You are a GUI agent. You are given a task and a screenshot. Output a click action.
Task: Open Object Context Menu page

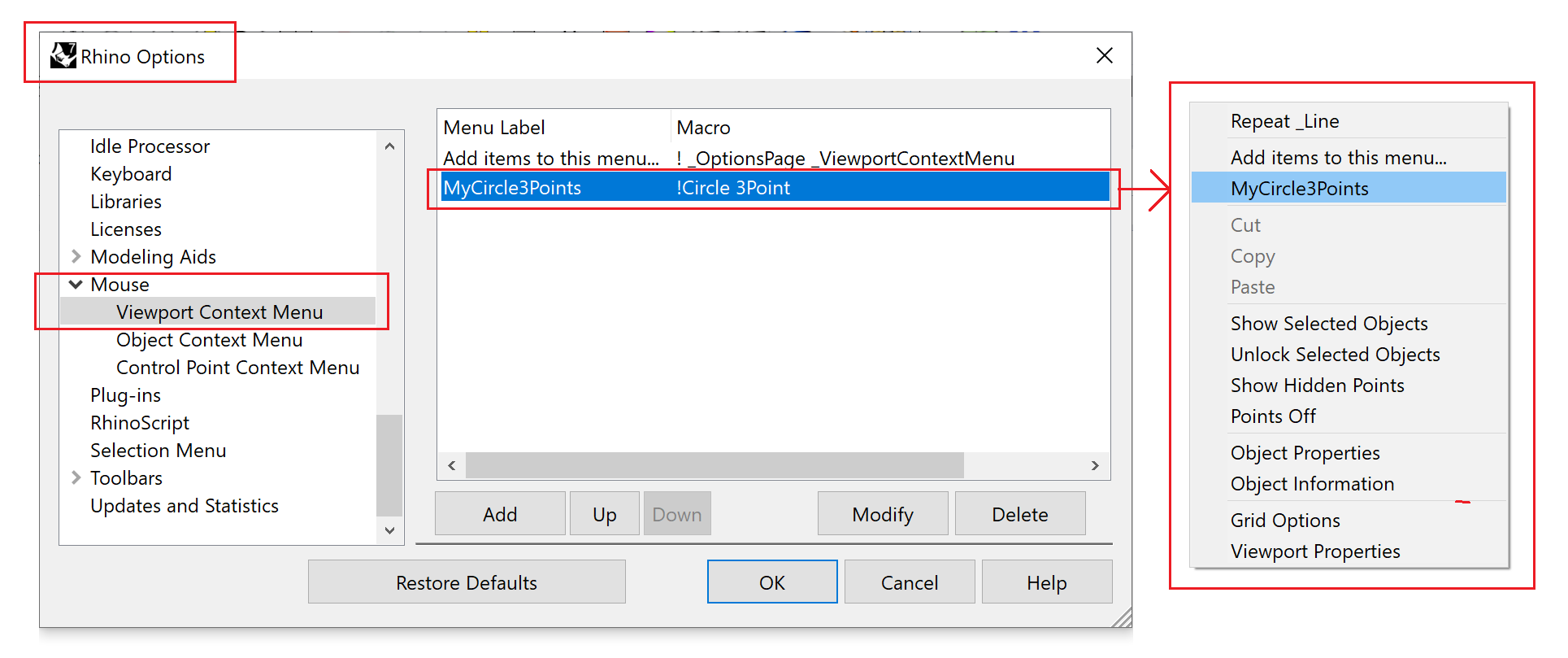coord(210,340)
